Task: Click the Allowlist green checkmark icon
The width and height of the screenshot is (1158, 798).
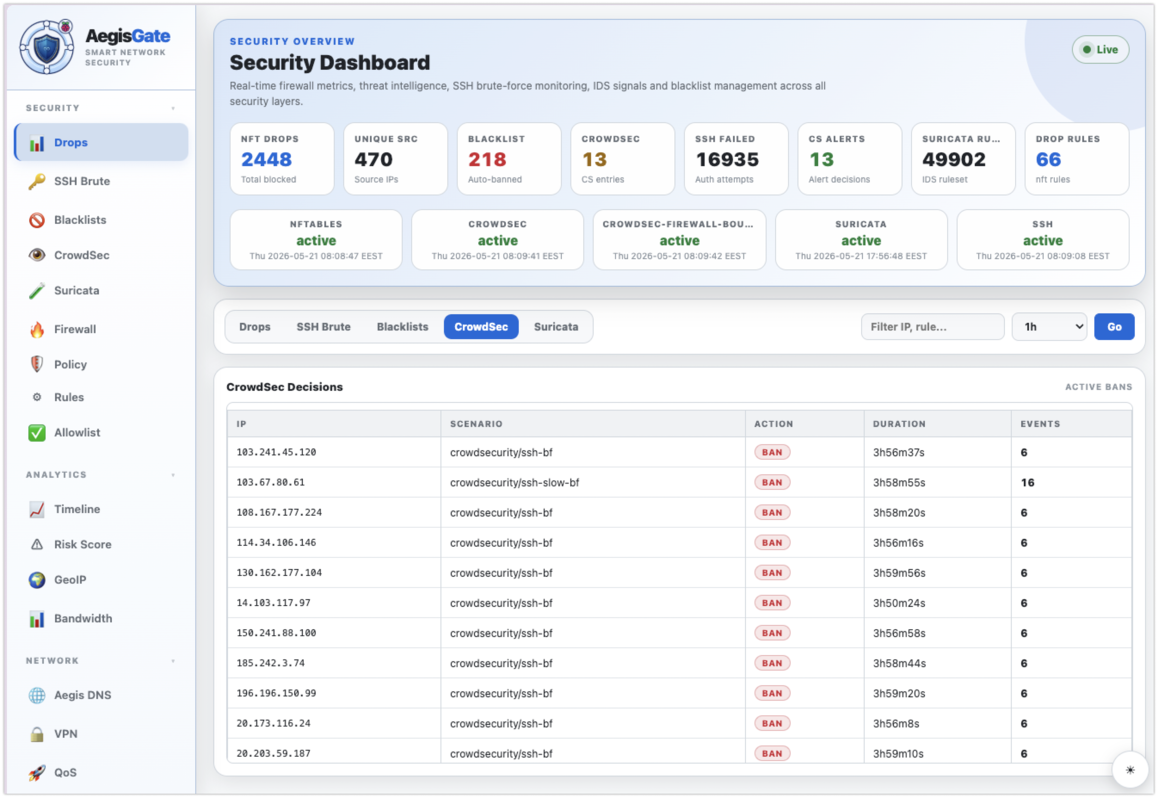Action: tap(37, 433)
